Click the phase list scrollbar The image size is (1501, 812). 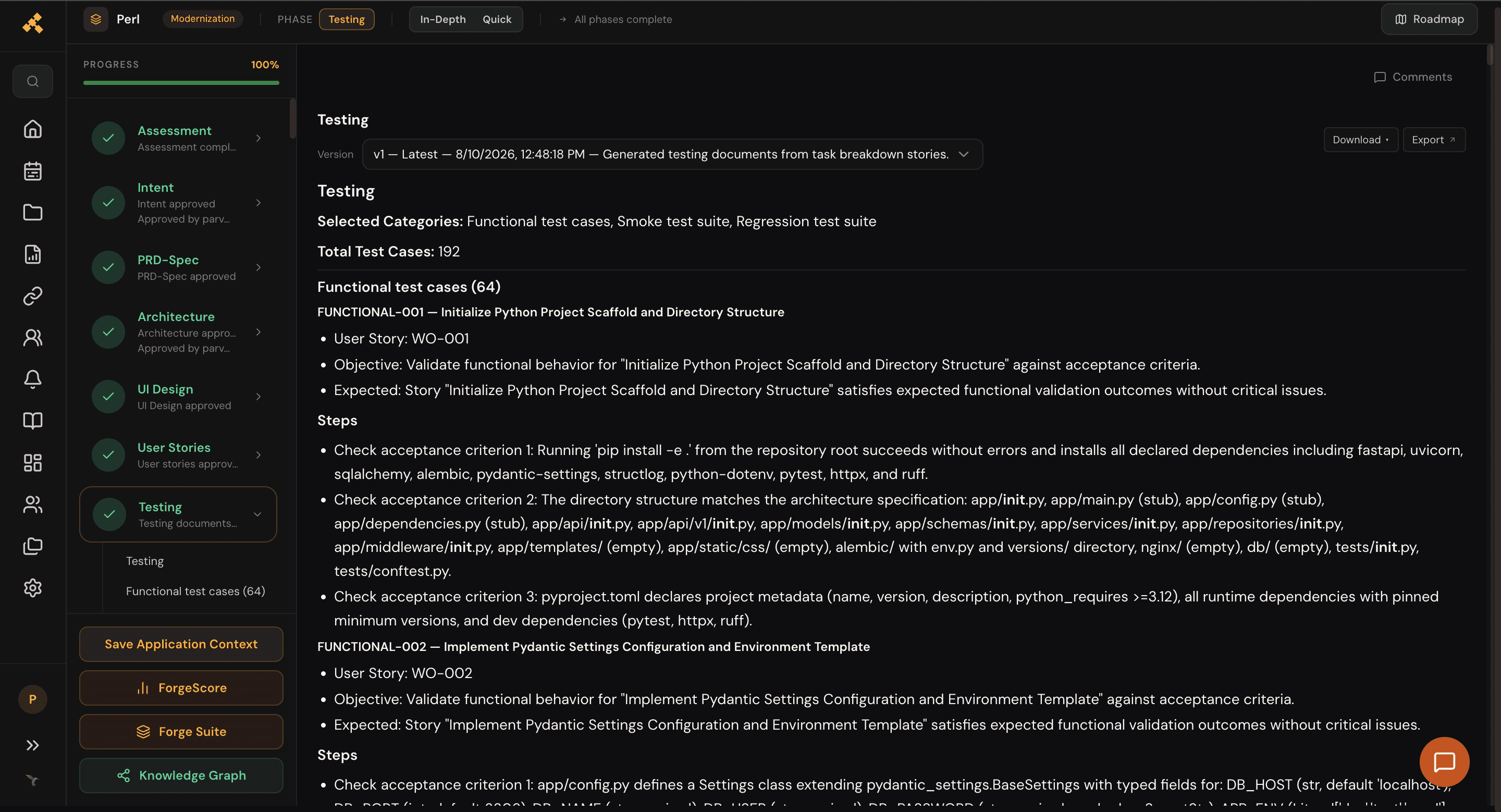pos(292,119)
